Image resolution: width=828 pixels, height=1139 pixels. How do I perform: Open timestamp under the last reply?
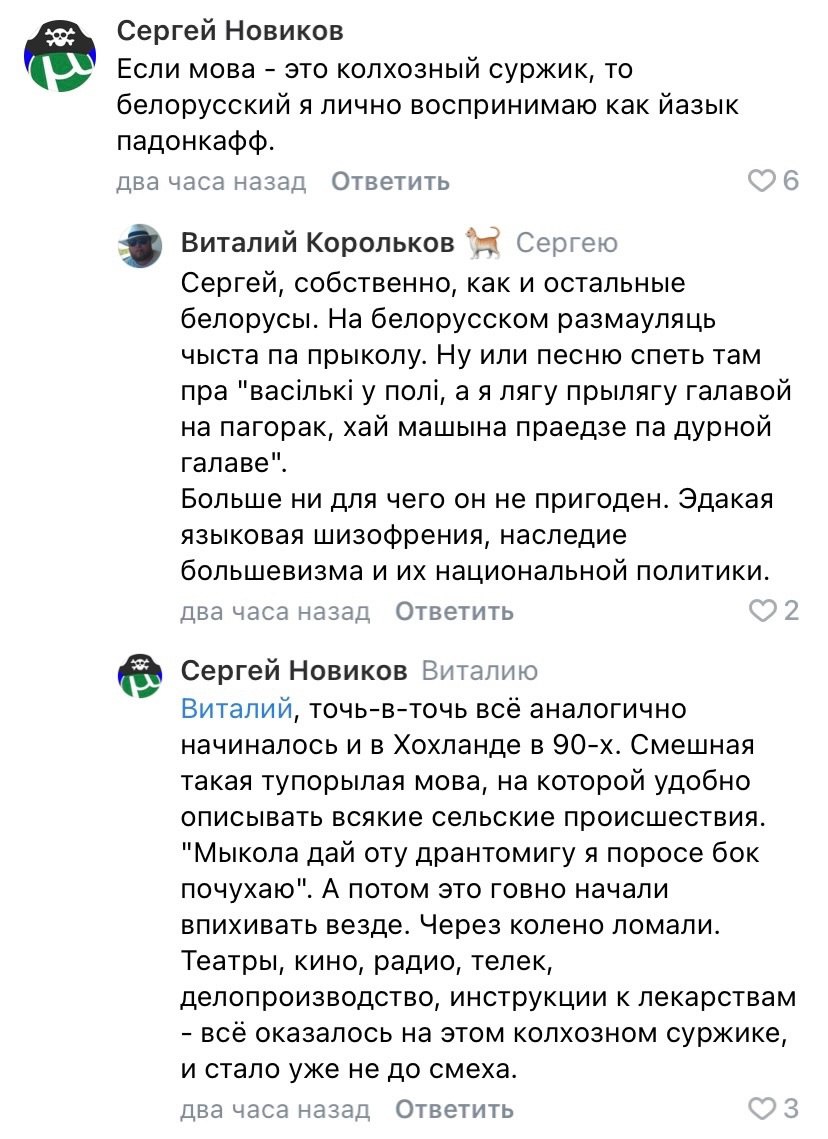pyautogui.click(x=275, y=1108)
